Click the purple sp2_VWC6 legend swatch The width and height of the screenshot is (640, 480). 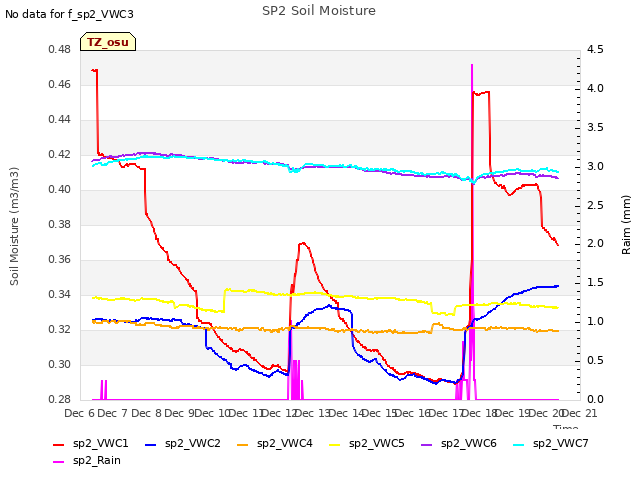[x=427, y=444]
